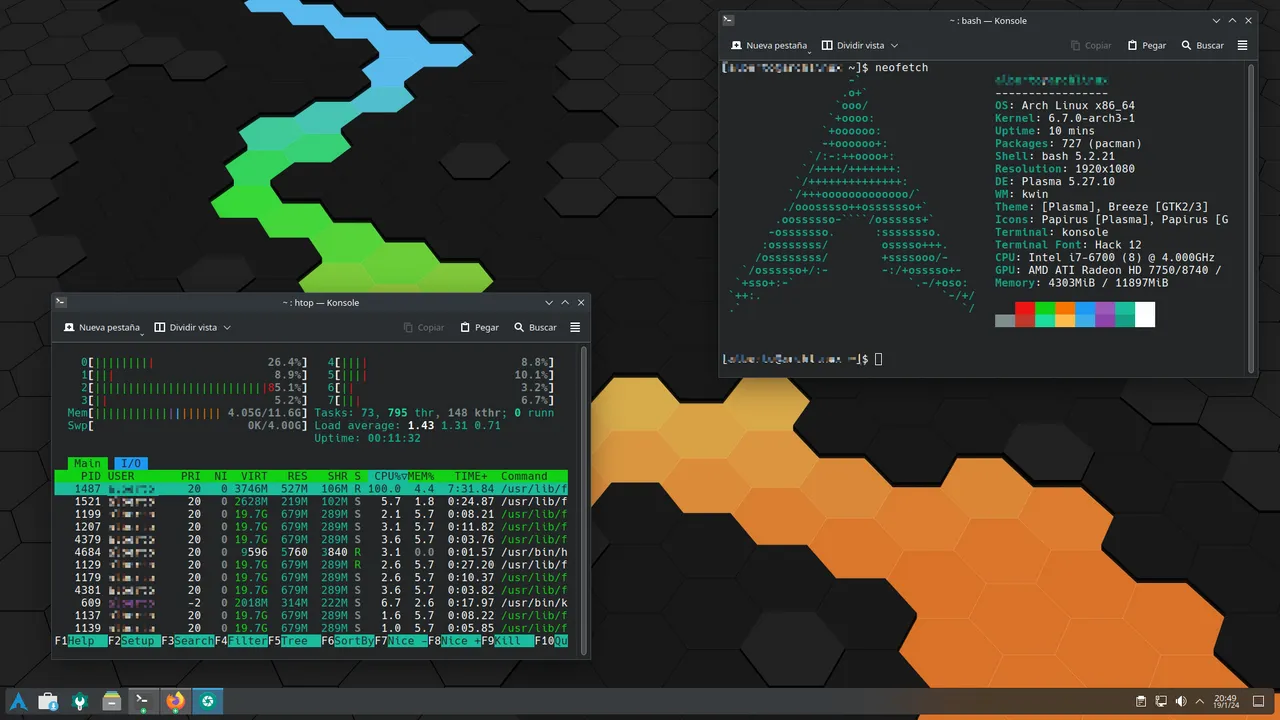Click Pegar paste in htop Konsole toolbar

479,327
